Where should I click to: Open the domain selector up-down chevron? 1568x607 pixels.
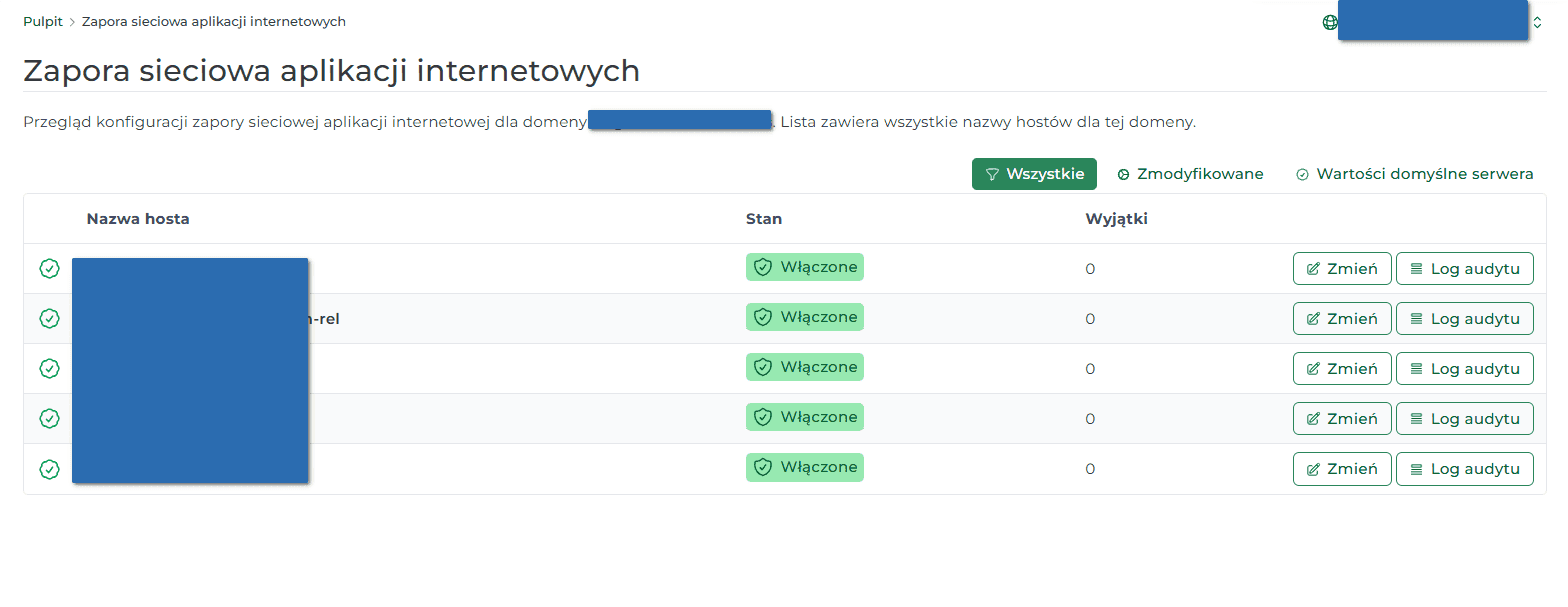[x=1537, y=22]
